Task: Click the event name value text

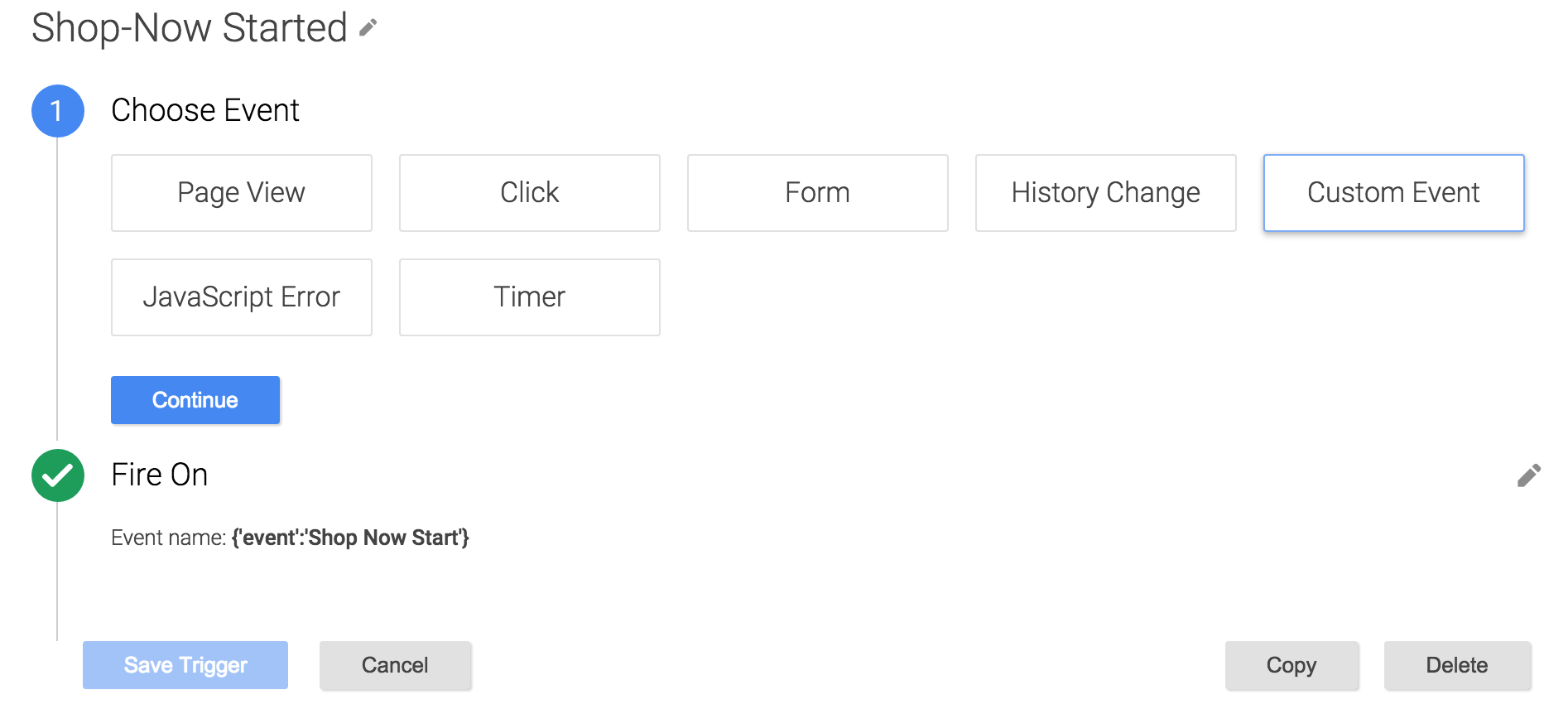Action: coord(350,538)
